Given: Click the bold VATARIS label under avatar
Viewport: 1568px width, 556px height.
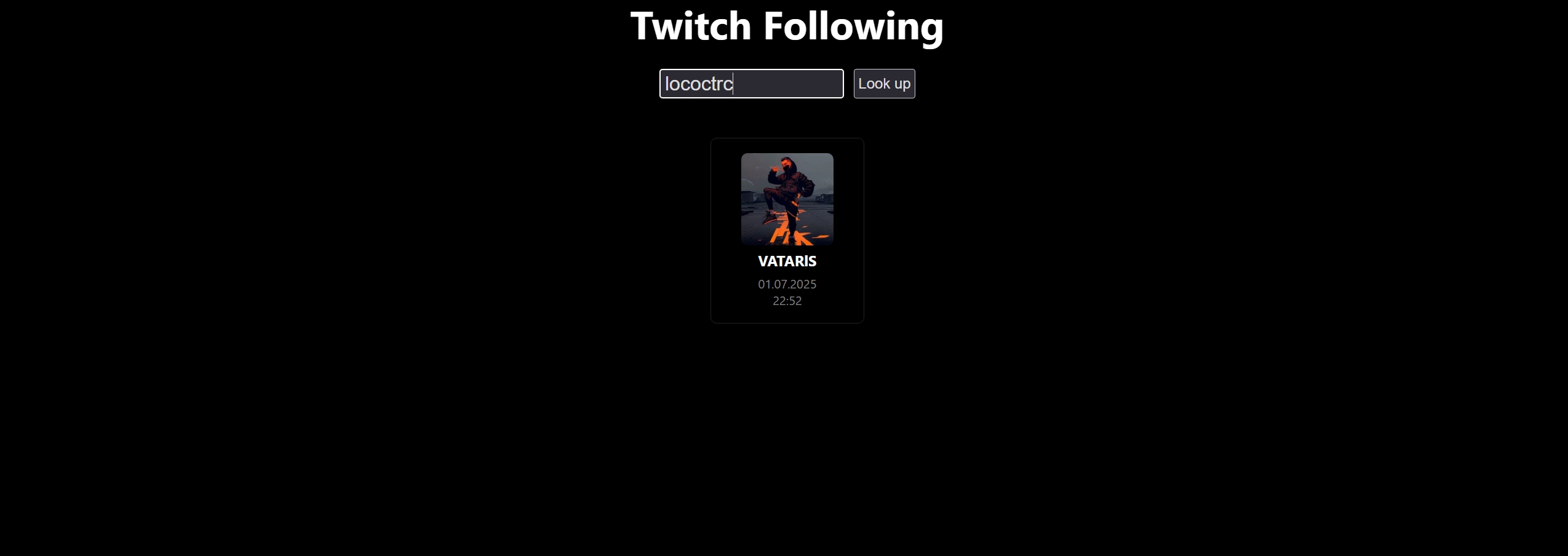Looking at the screenshot, I should point(787,261).
